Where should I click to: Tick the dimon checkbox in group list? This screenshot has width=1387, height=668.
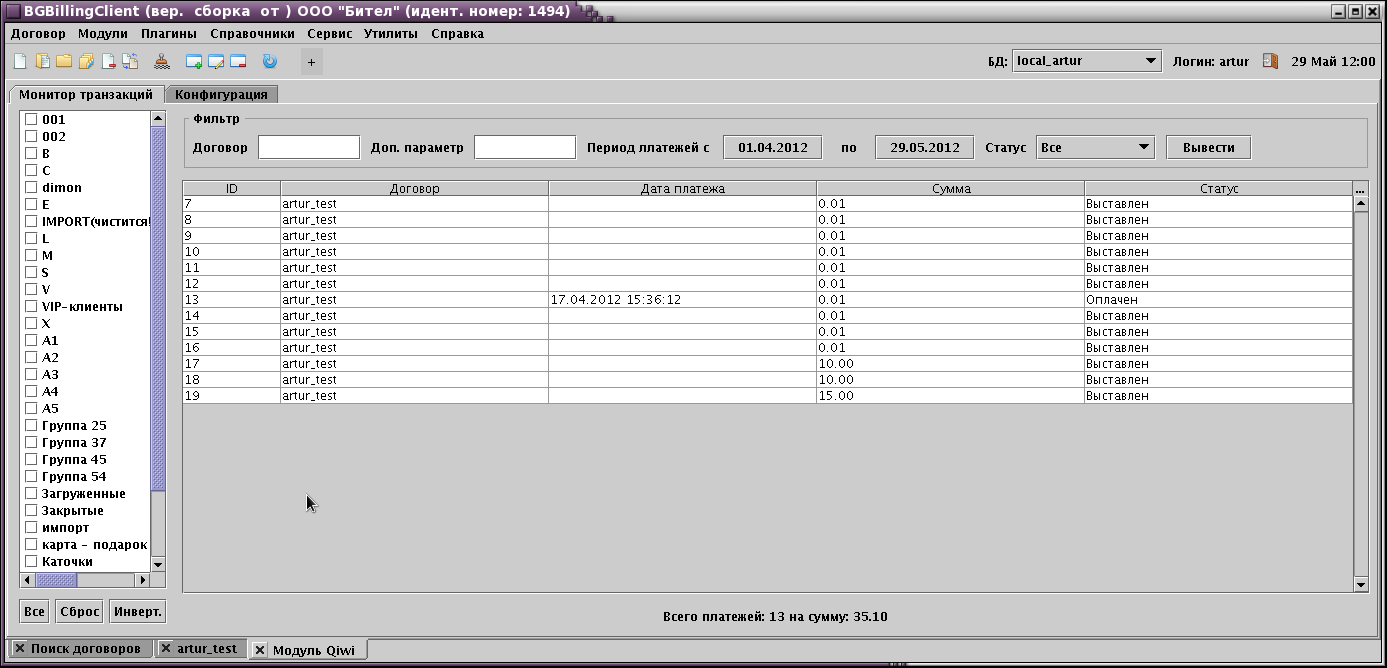[x=31, y=188]
